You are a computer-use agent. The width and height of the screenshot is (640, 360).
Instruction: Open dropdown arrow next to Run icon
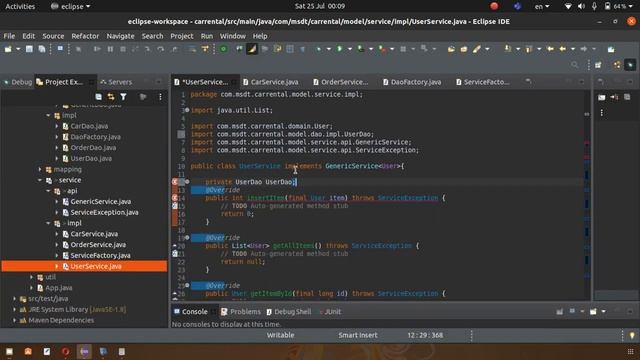(350, 49)
